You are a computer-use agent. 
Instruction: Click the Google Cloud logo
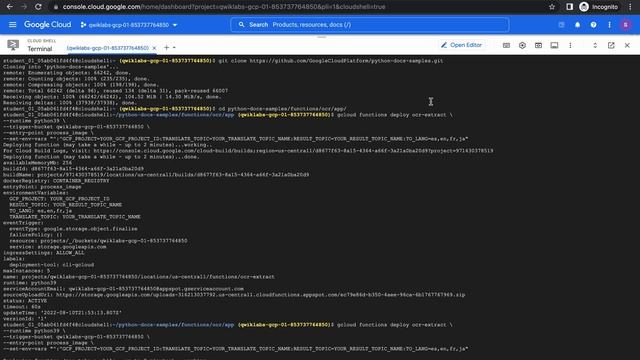coord(47,25)
